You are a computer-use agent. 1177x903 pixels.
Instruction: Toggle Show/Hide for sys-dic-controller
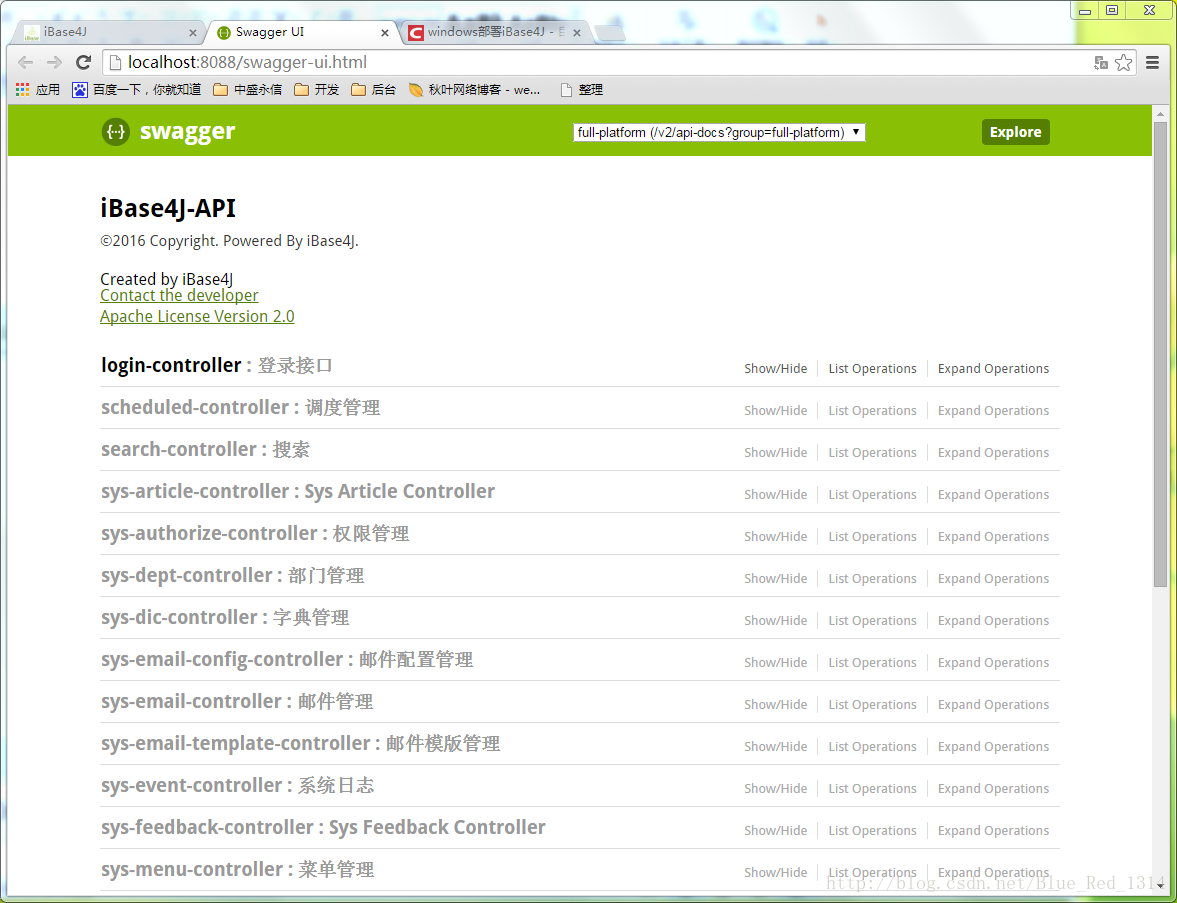tap(775, 621)
